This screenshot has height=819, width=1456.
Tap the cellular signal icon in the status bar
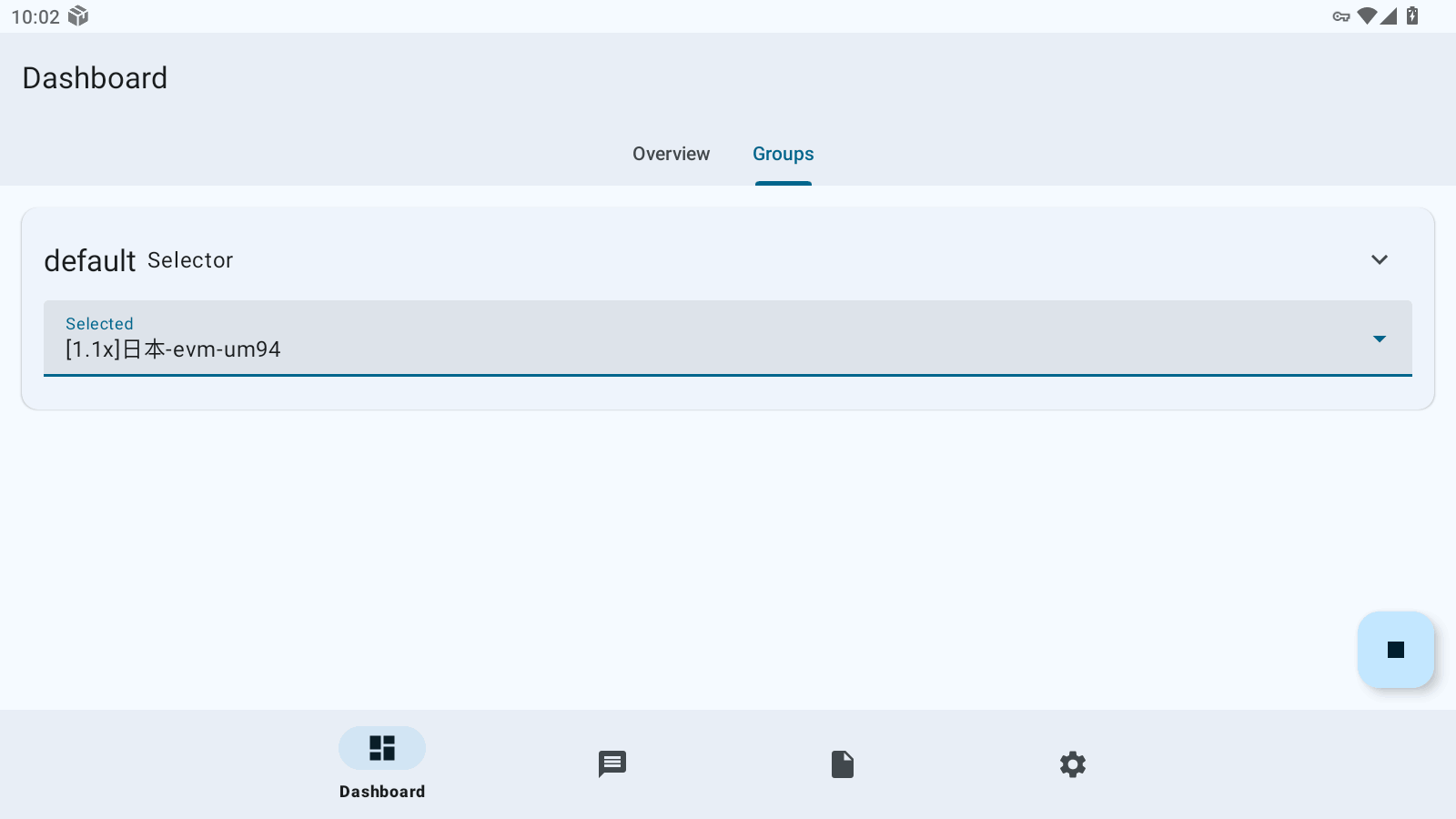(x=1389, y=16)
